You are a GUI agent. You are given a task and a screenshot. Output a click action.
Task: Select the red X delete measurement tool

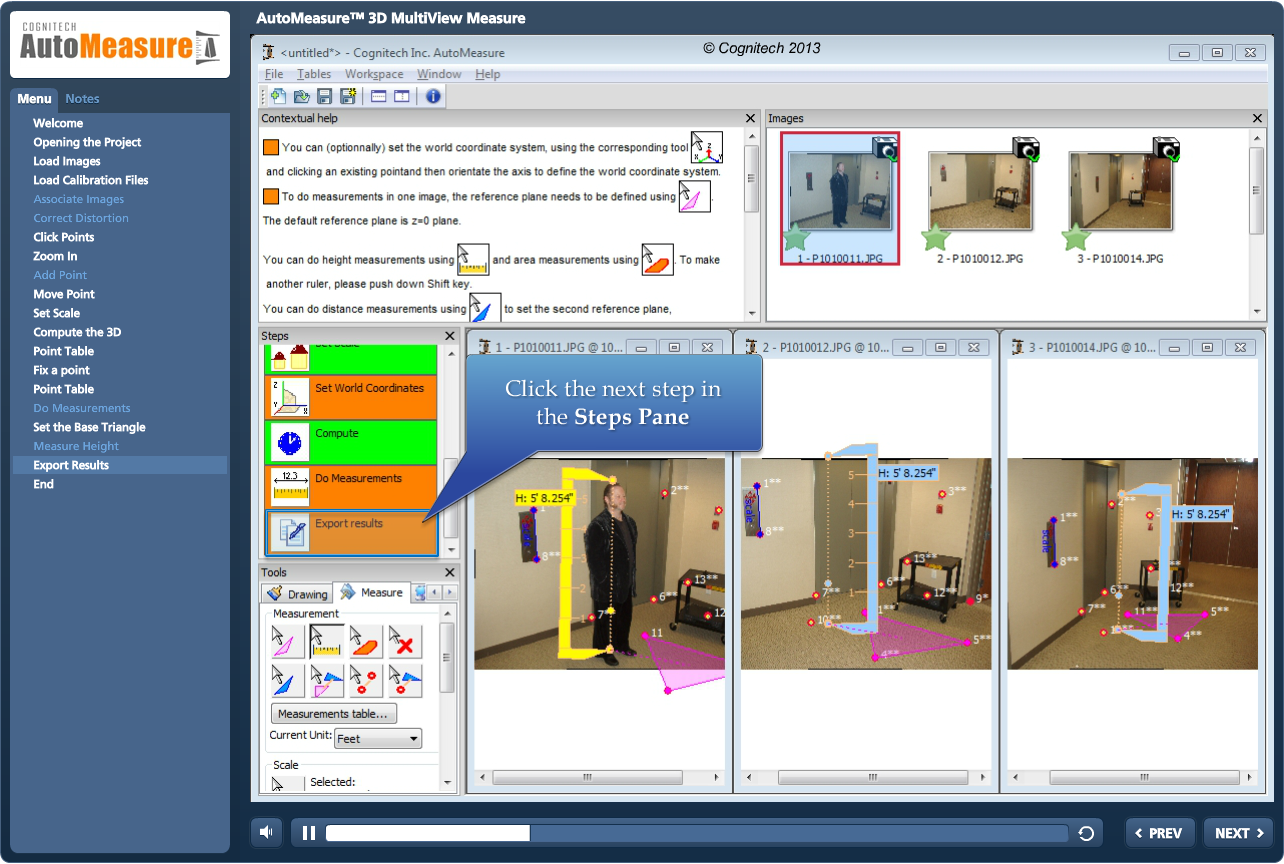pyautogui.click(x=405, y=641)
